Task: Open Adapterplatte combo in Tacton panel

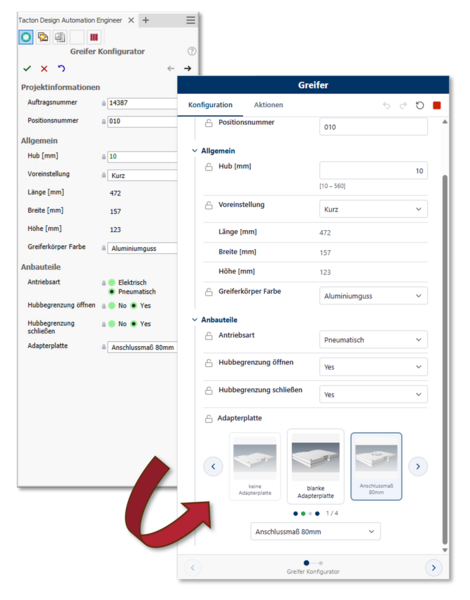Action: click(142, 347)
